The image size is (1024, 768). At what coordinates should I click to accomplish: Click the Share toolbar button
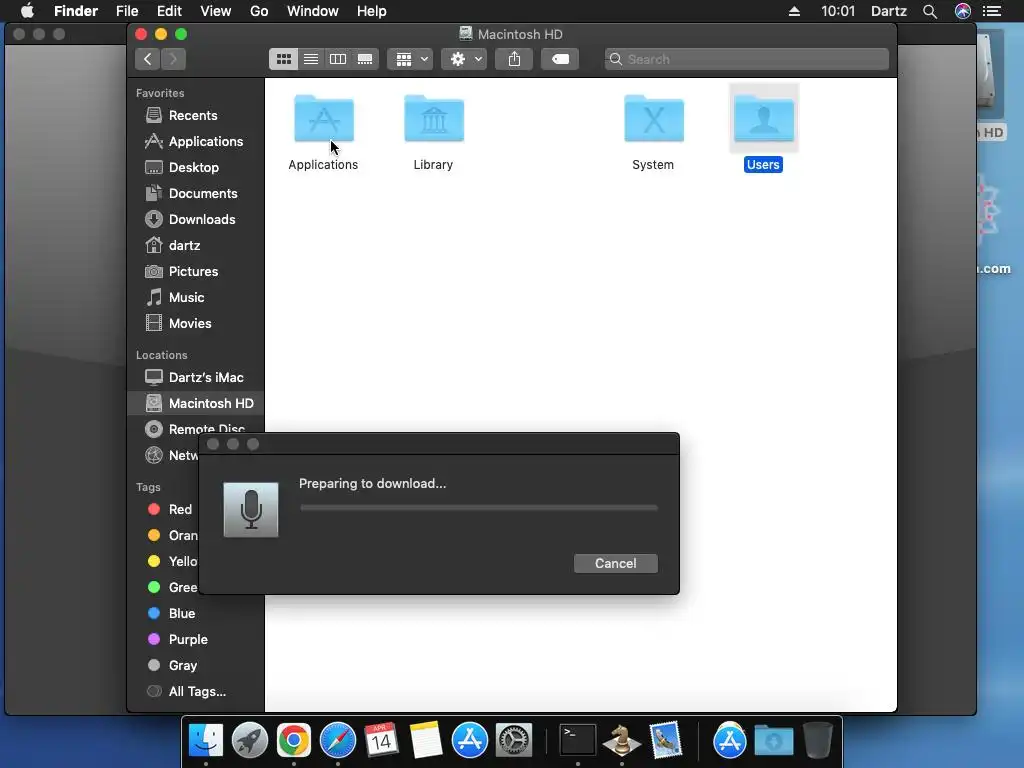pos(514,59)
